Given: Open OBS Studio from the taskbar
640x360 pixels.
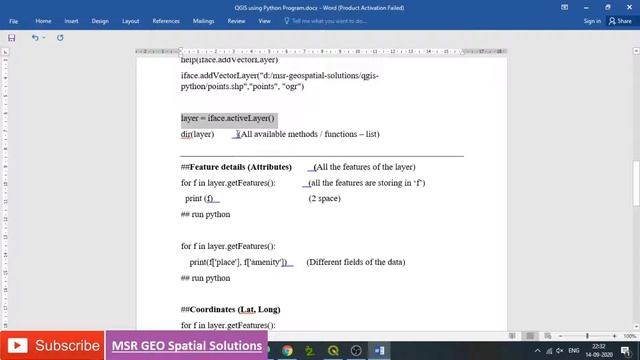Looking at the screenshot, I should point(356,351).
